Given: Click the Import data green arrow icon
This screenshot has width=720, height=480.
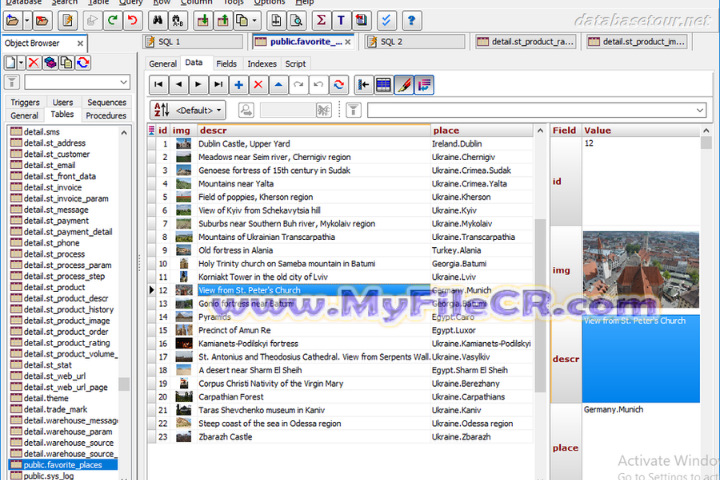Looking at the screenshot, I should pyautogui.click(x=202, y=21).
